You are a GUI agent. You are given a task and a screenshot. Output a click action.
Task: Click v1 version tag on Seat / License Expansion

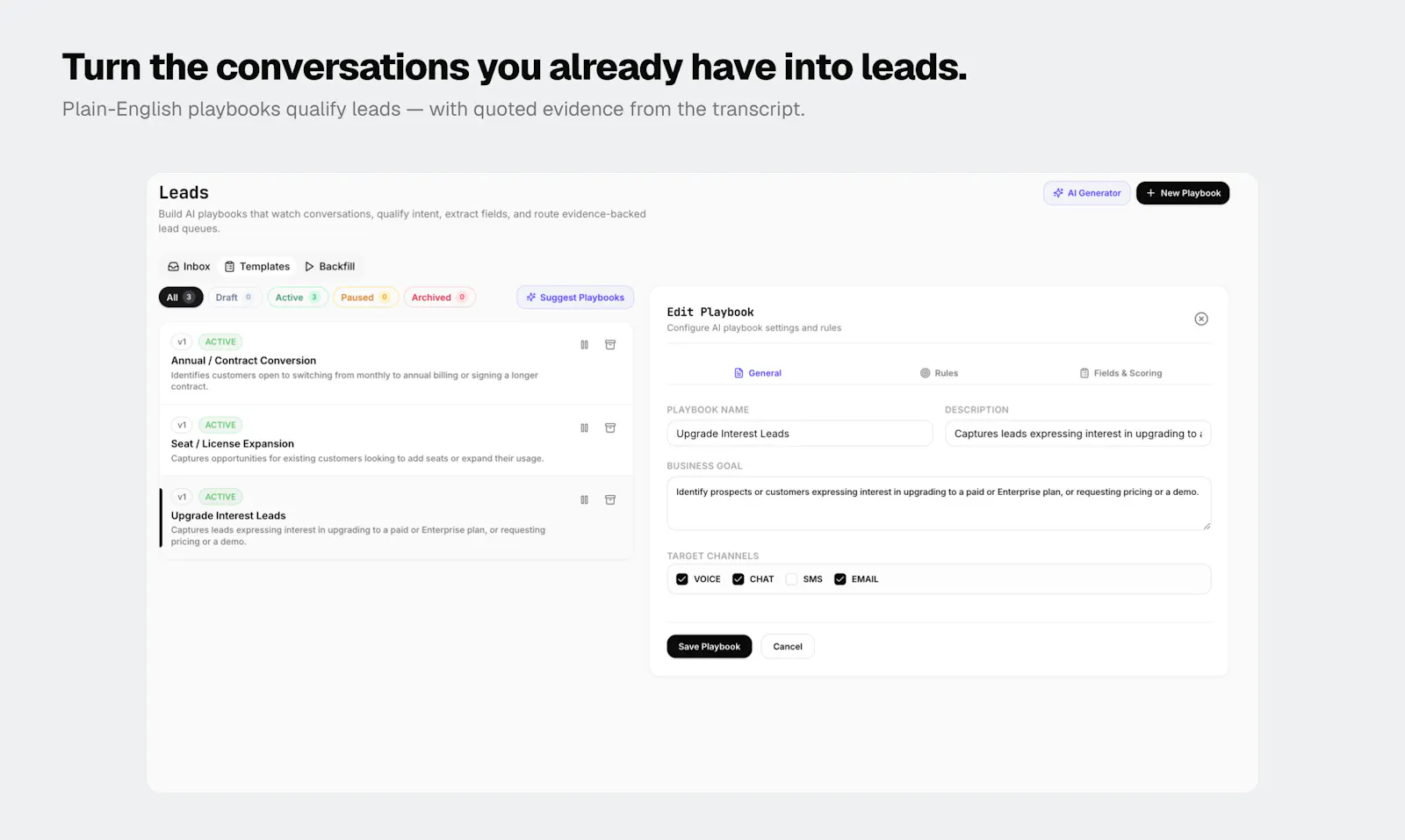[x=182, y=425]
